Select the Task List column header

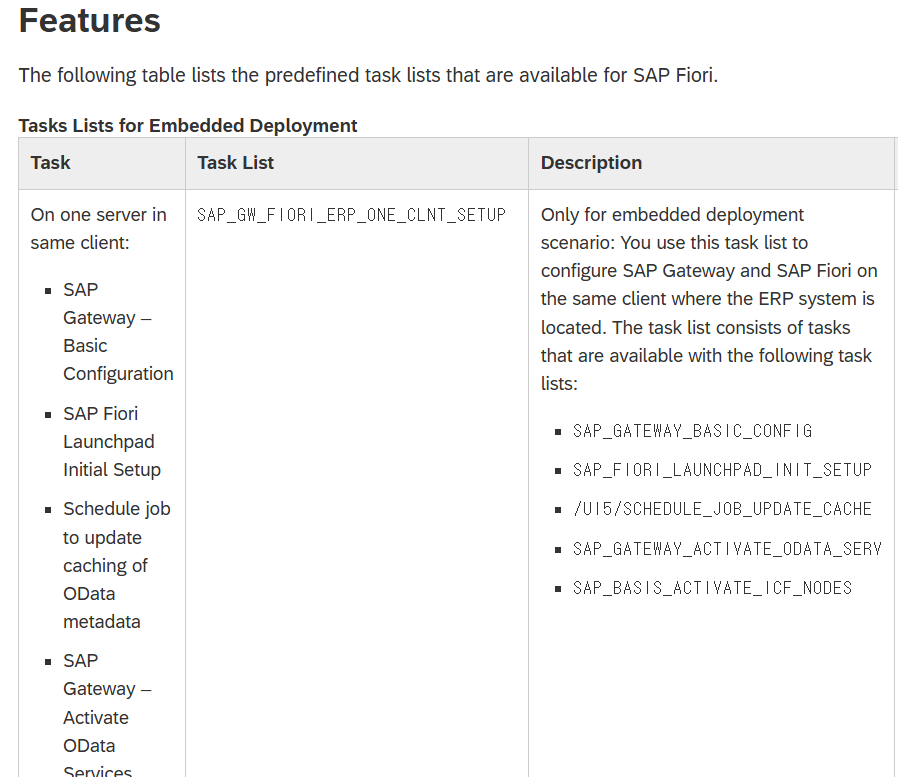(x=236, y=163)
